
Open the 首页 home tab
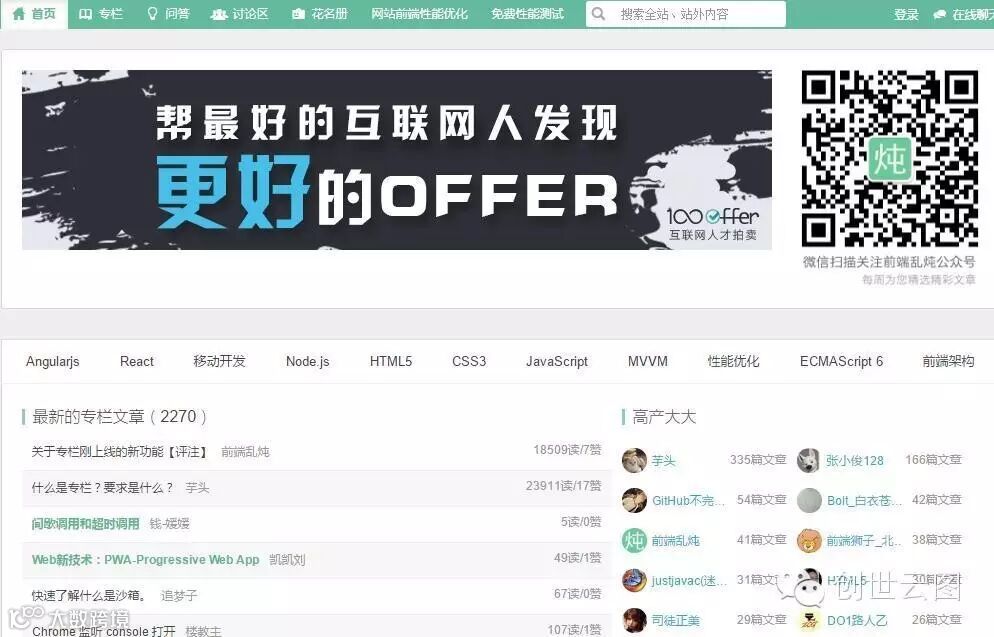34,14
